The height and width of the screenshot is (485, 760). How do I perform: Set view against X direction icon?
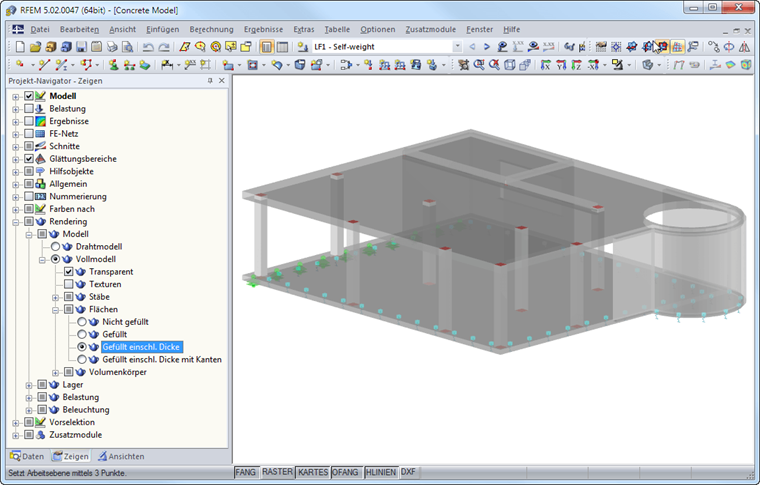click(593, 64)
